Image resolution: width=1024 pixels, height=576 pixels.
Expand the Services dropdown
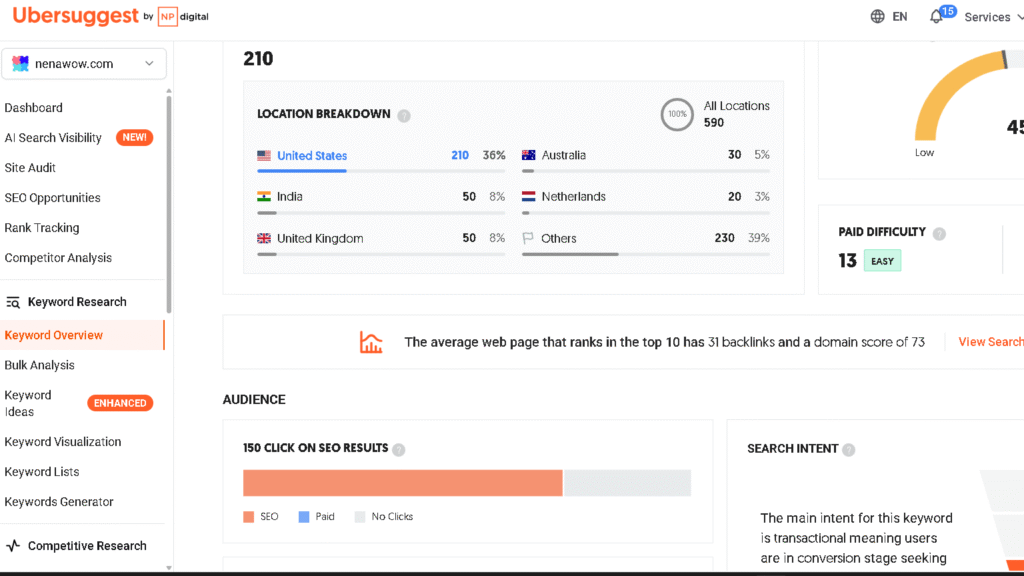[987, 16]
